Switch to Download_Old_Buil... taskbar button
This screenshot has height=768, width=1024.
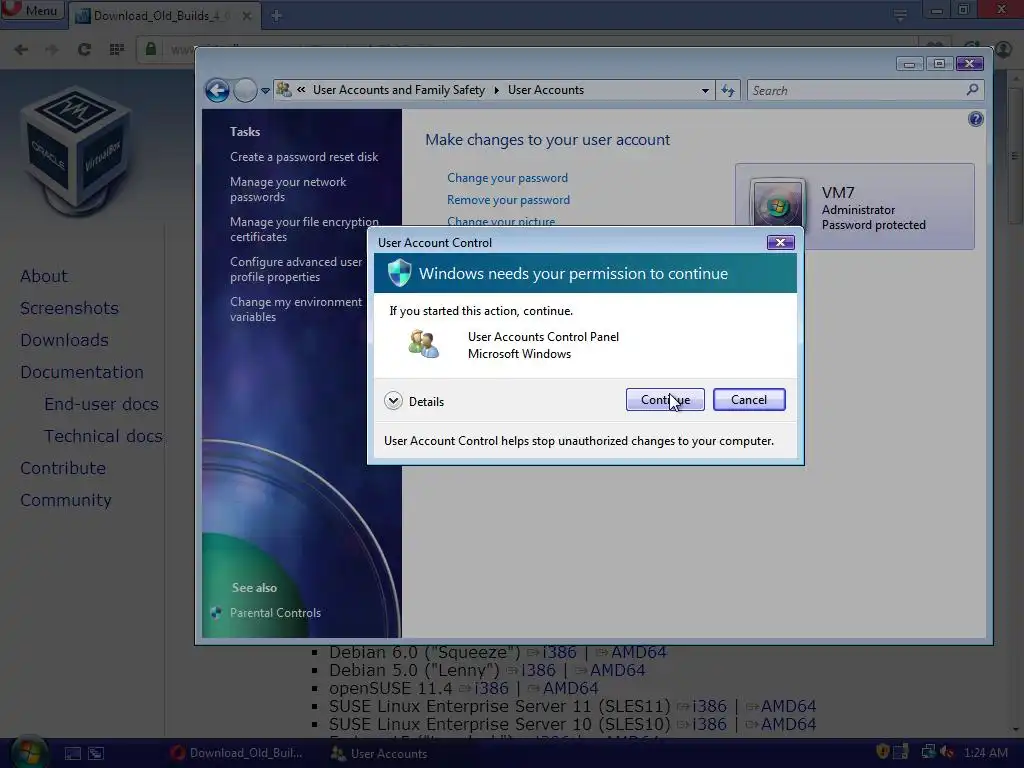click(x=236, y=753)
